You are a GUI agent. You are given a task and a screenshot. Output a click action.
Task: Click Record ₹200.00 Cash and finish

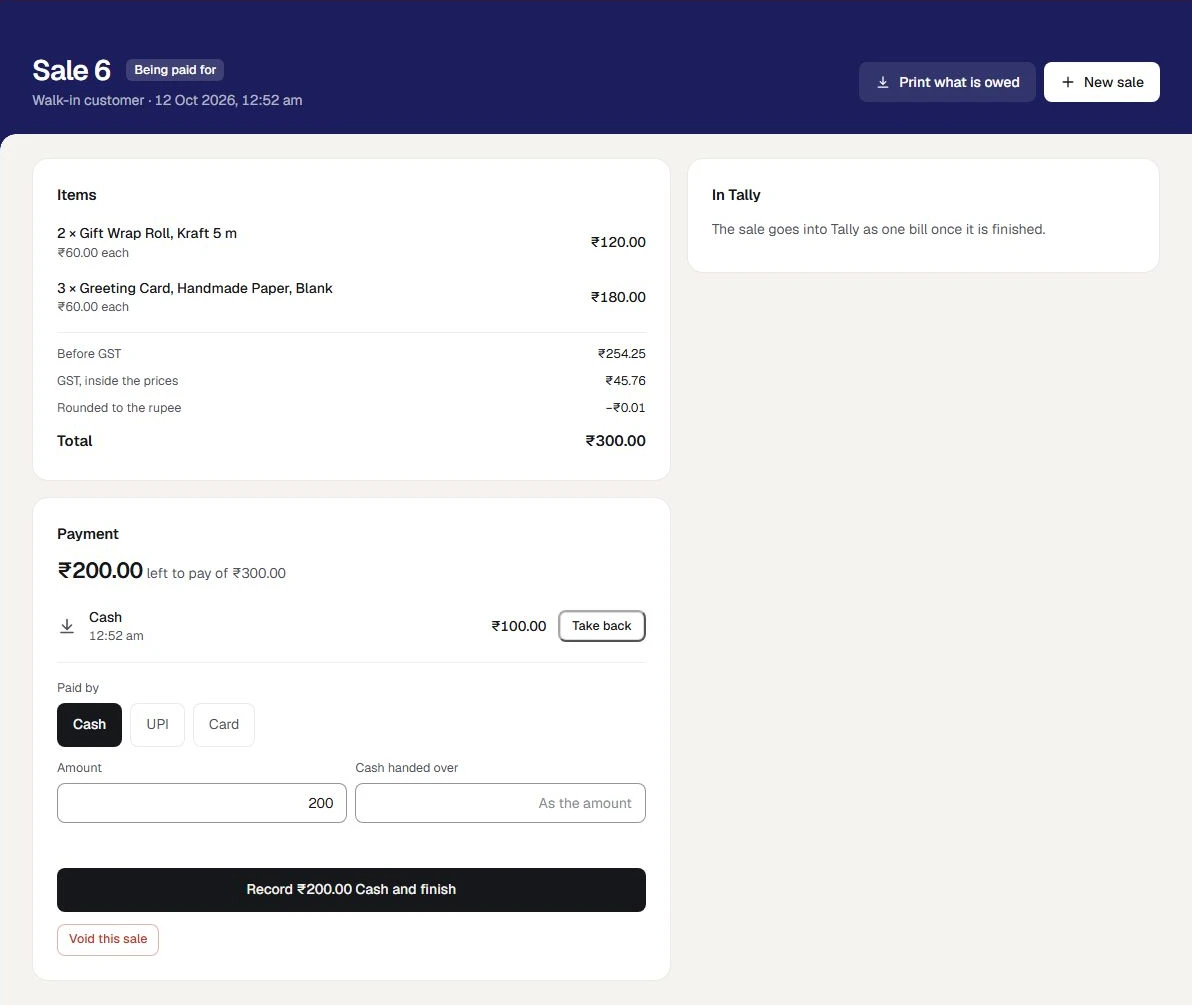(x=351, y=889)
